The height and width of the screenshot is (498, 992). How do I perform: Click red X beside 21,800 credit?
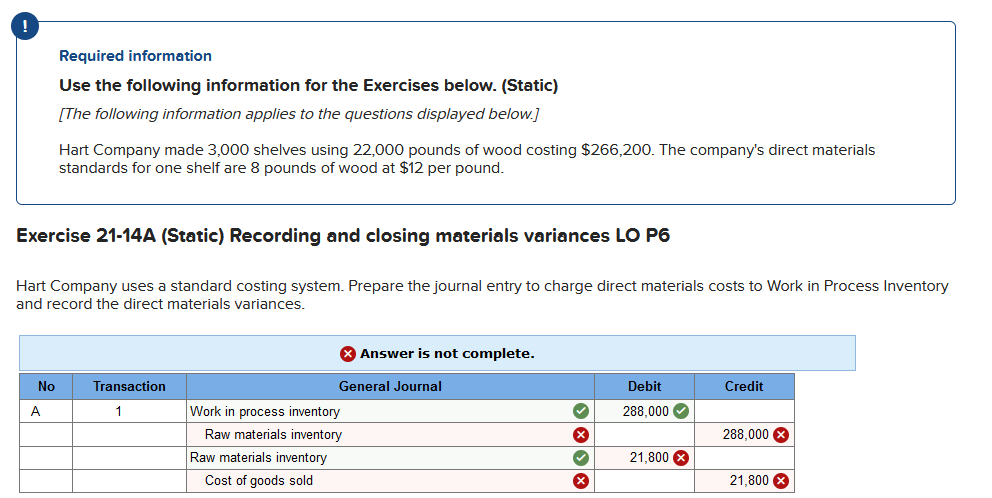point(781,481)
